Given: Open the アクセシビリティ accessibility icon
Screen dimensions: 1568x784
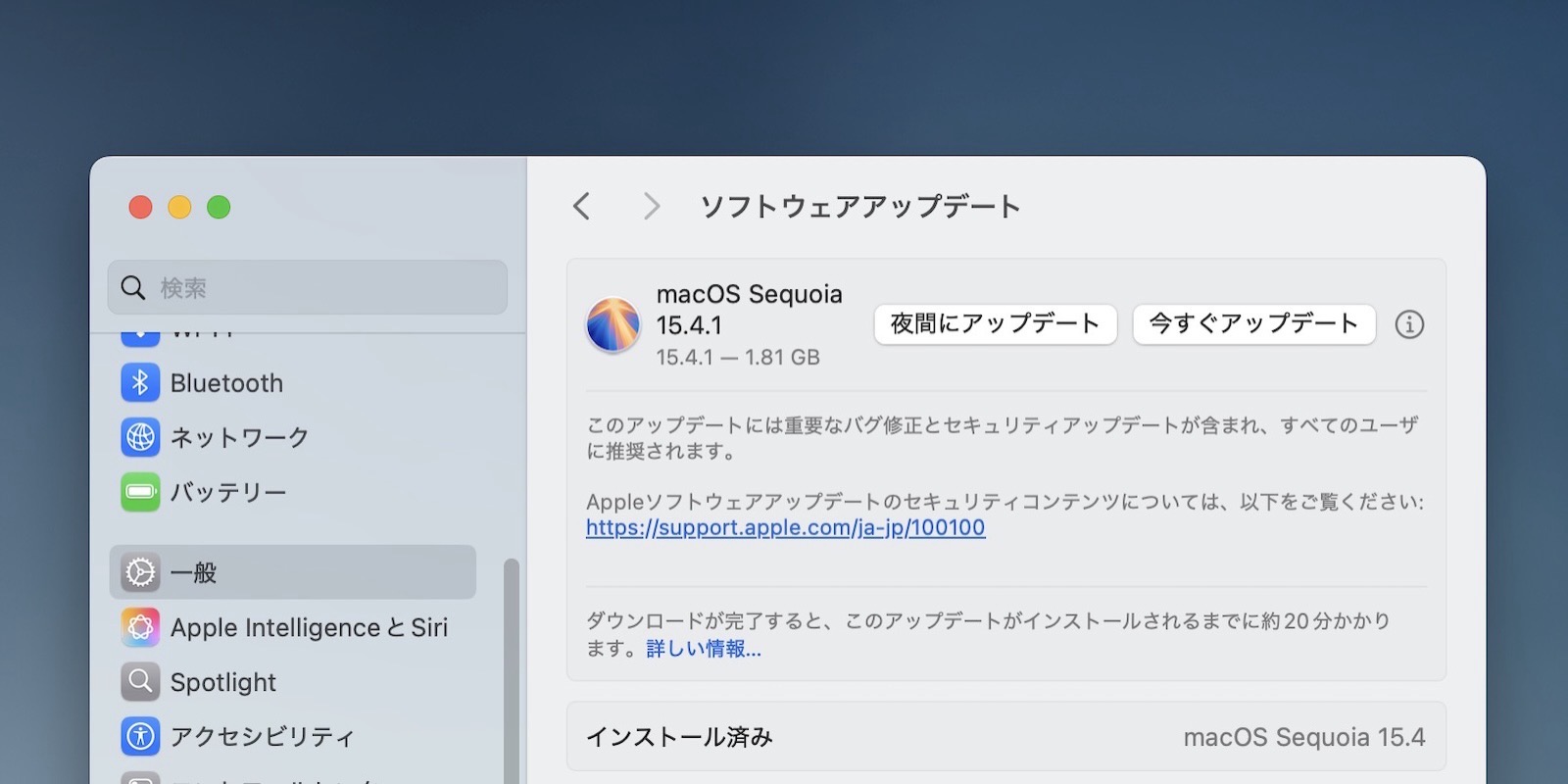Looking at the screenshot, I should (140, 736).
